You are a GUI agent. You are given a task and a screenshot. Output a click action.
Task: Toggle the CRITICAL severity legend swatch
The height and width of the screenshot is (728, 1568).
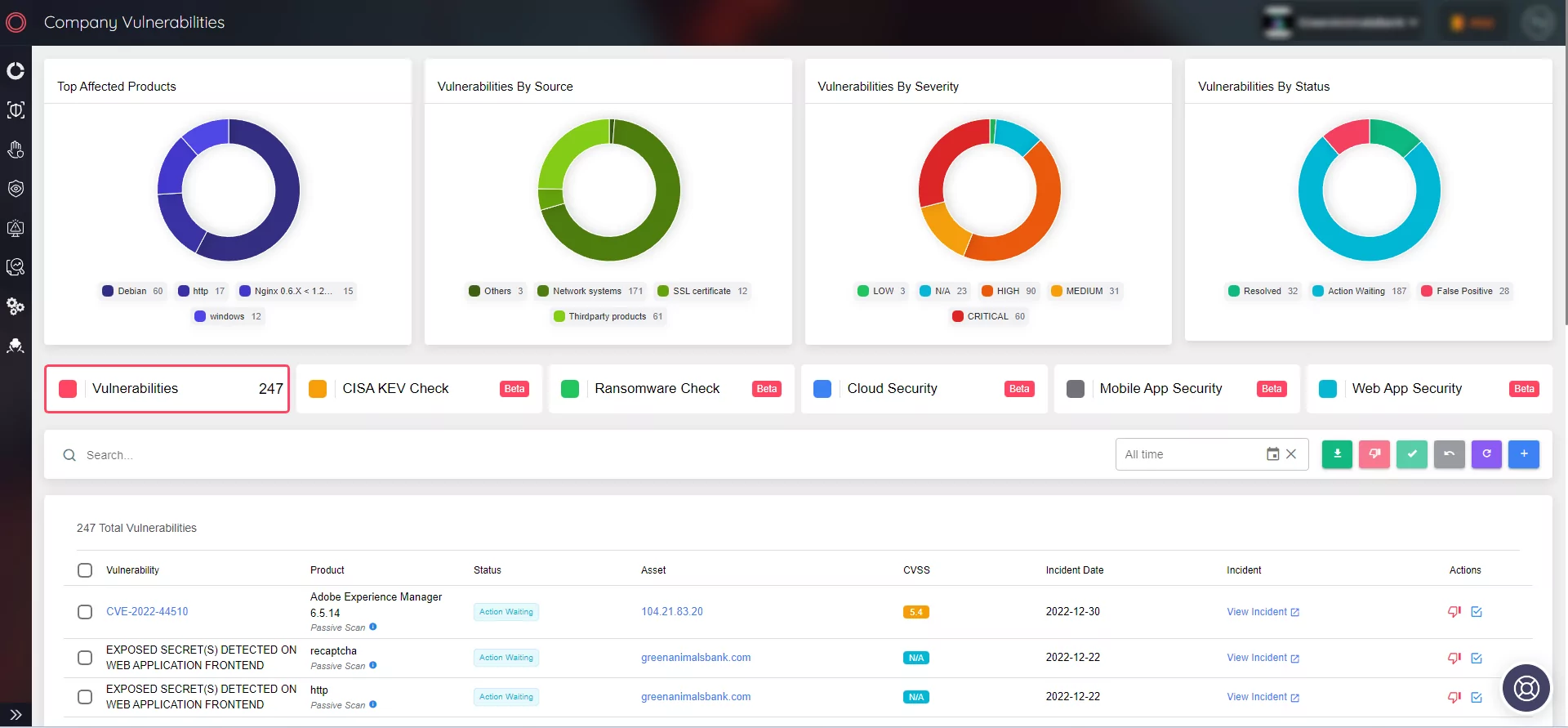(958, 316)
